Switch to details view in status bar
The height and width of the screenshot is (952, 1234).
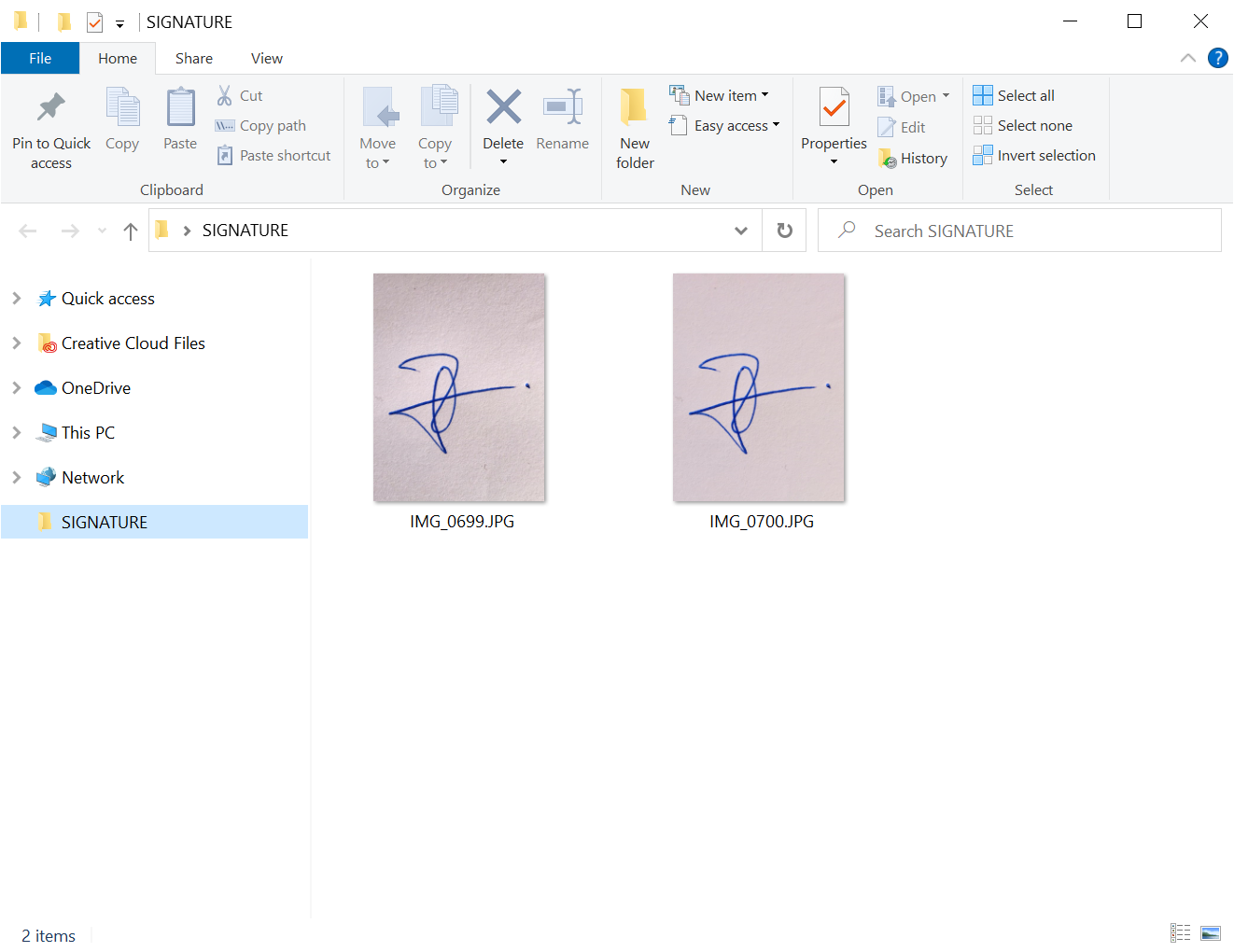[1181, 933]
